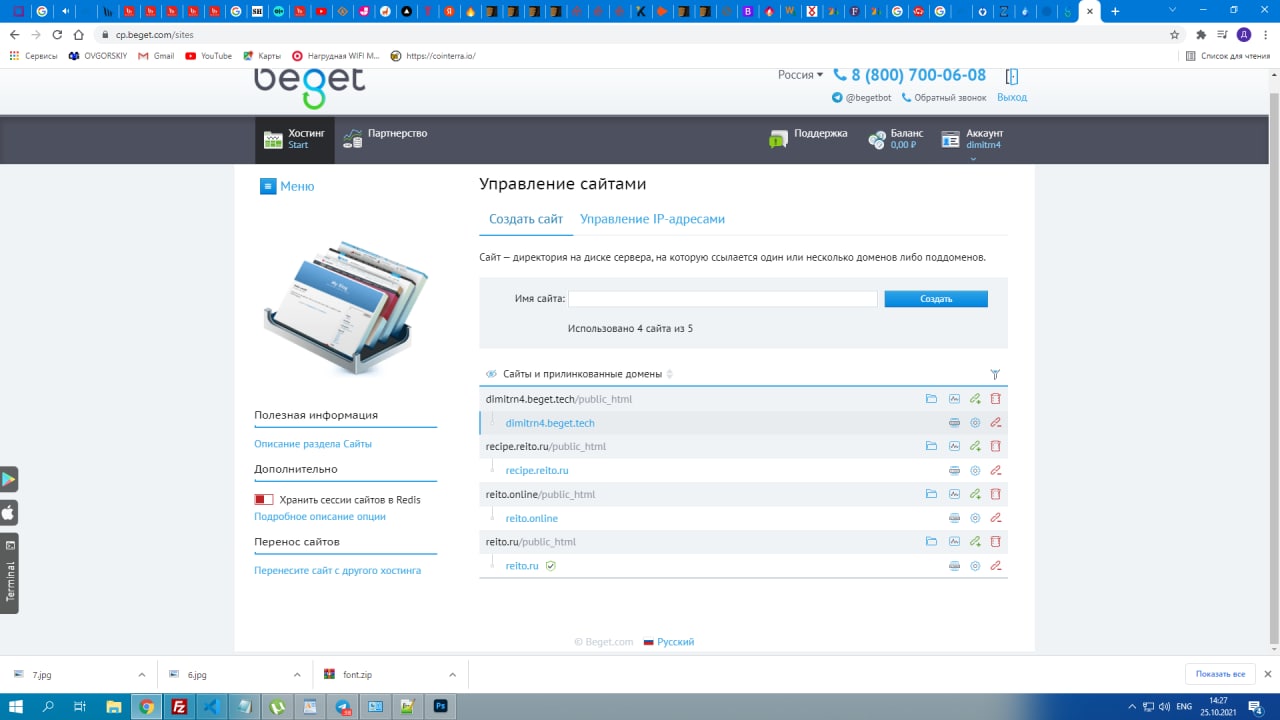This screenshot has height=720, width=1280.
Task: Click the logout door icon in header
Action: (1011, 76)
